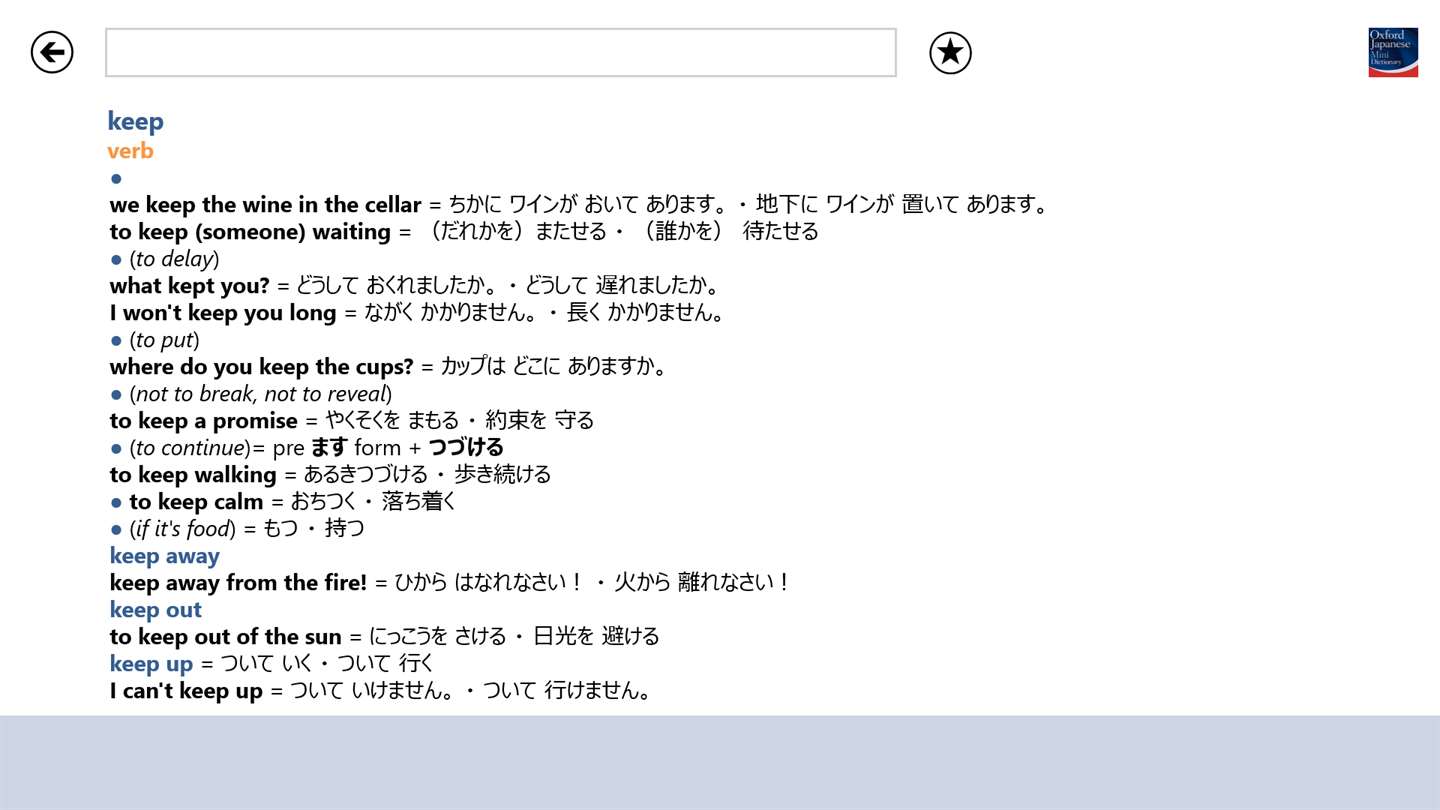
Task: Select the phrase "to keep a promise"
Action: pos(203,421)
